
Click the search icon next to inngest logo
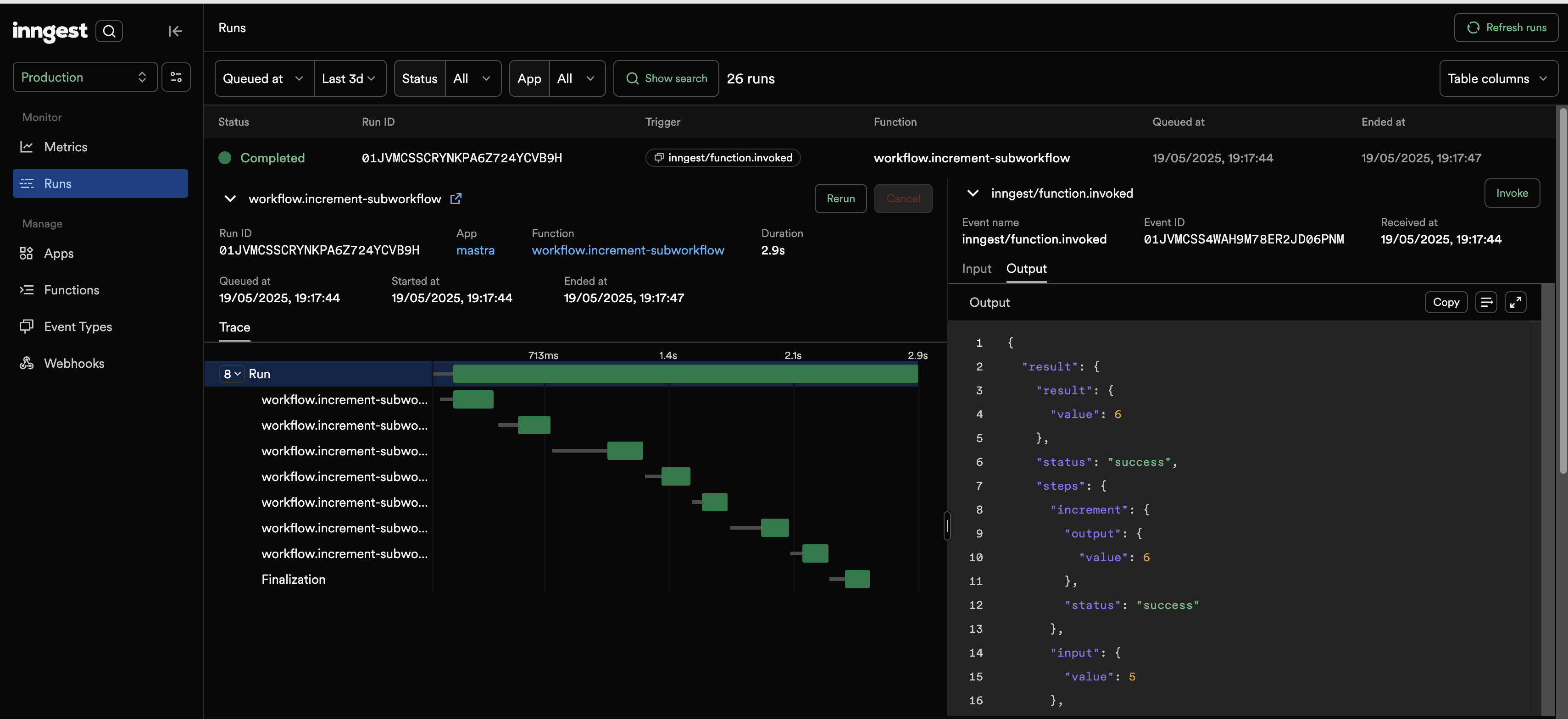tap(109, 31)
